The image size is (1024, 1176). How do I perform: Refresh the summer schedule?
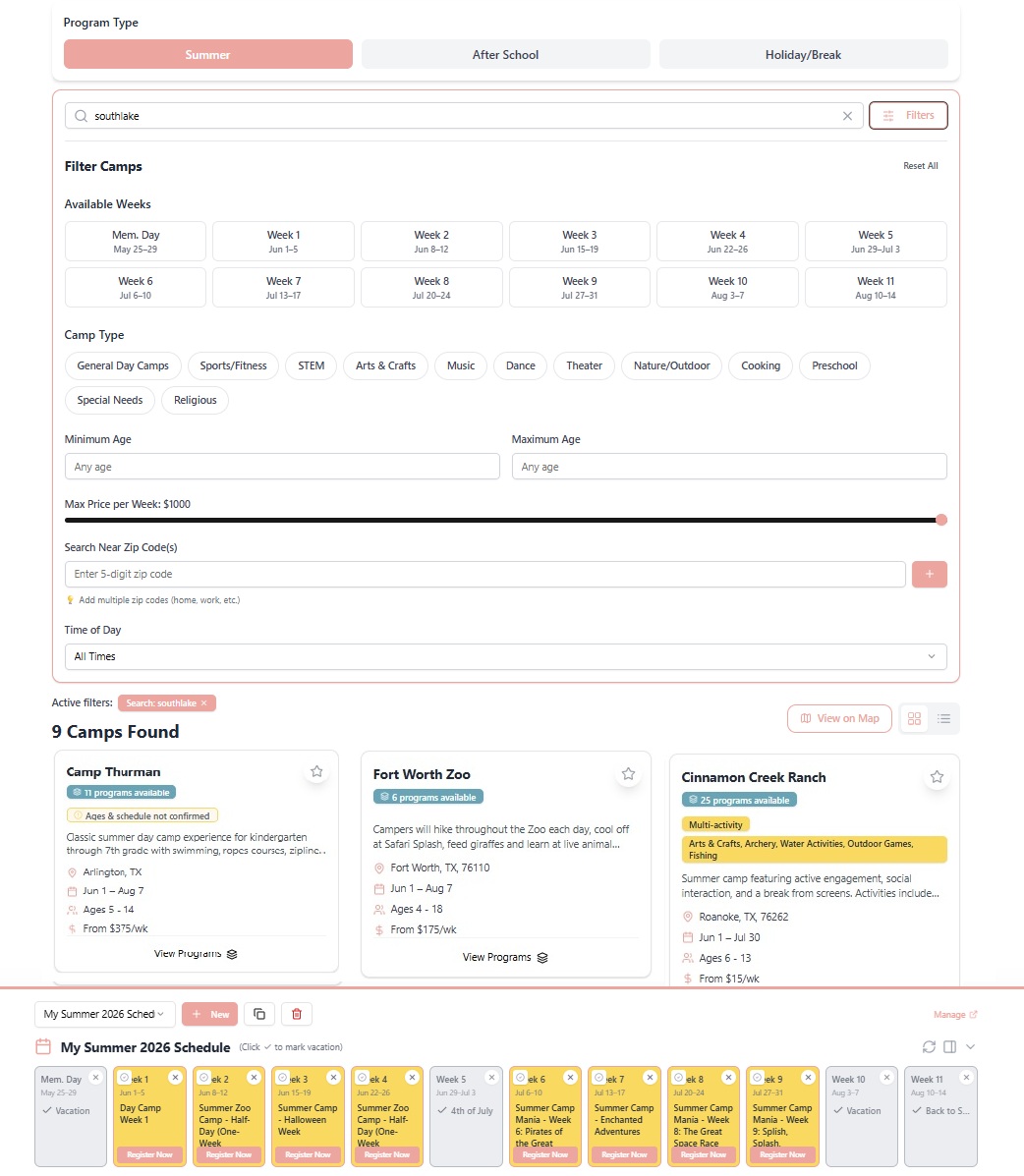click(929, 1046)
